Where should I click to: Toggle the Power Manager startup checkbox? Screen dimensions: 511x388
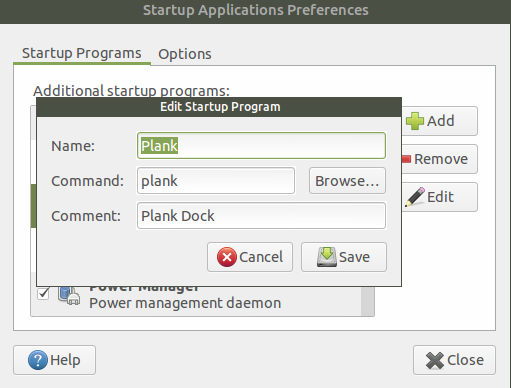pyautogui.click(x=43, y=294)
